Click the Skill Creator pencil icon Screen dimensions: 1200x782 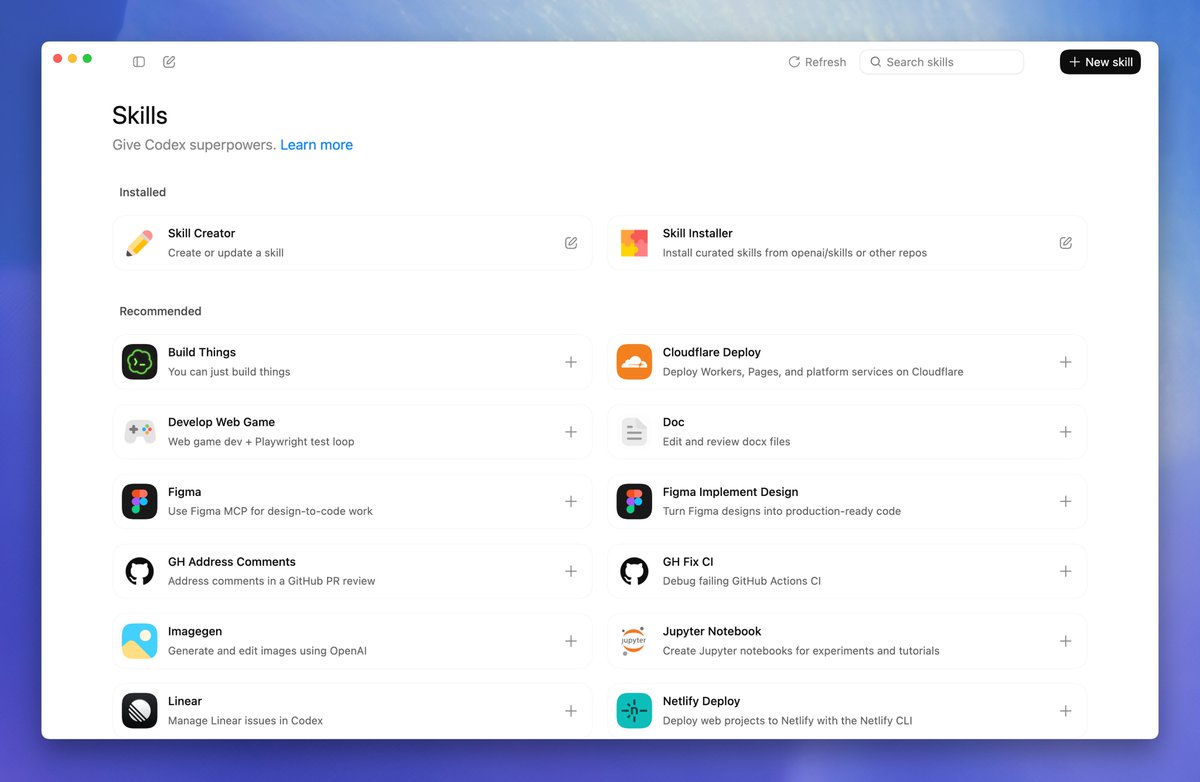(140, 243)
